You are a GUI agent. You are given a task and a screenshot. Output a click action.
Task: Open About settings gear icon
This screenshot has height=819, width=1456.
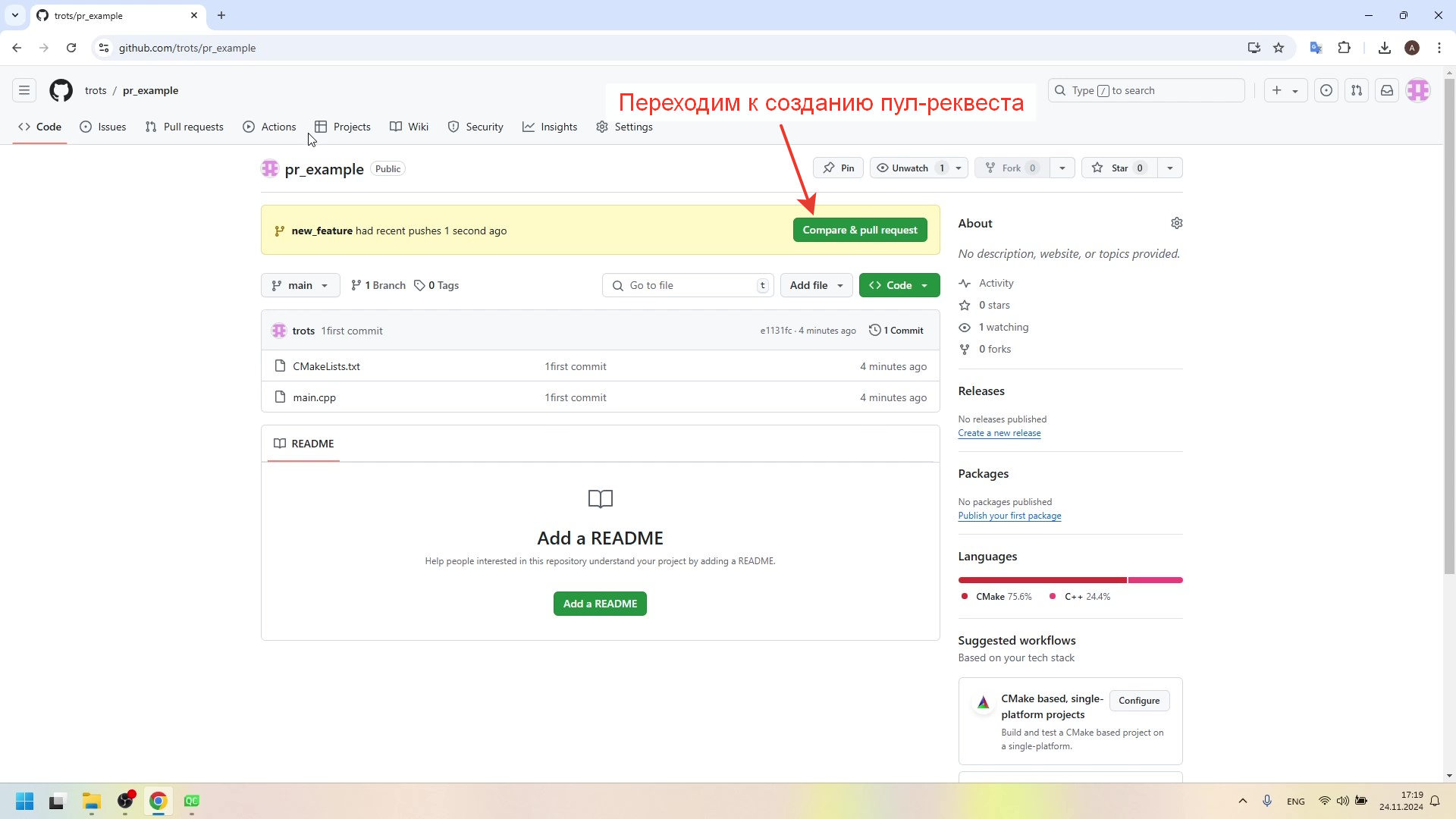[1176, 223]
